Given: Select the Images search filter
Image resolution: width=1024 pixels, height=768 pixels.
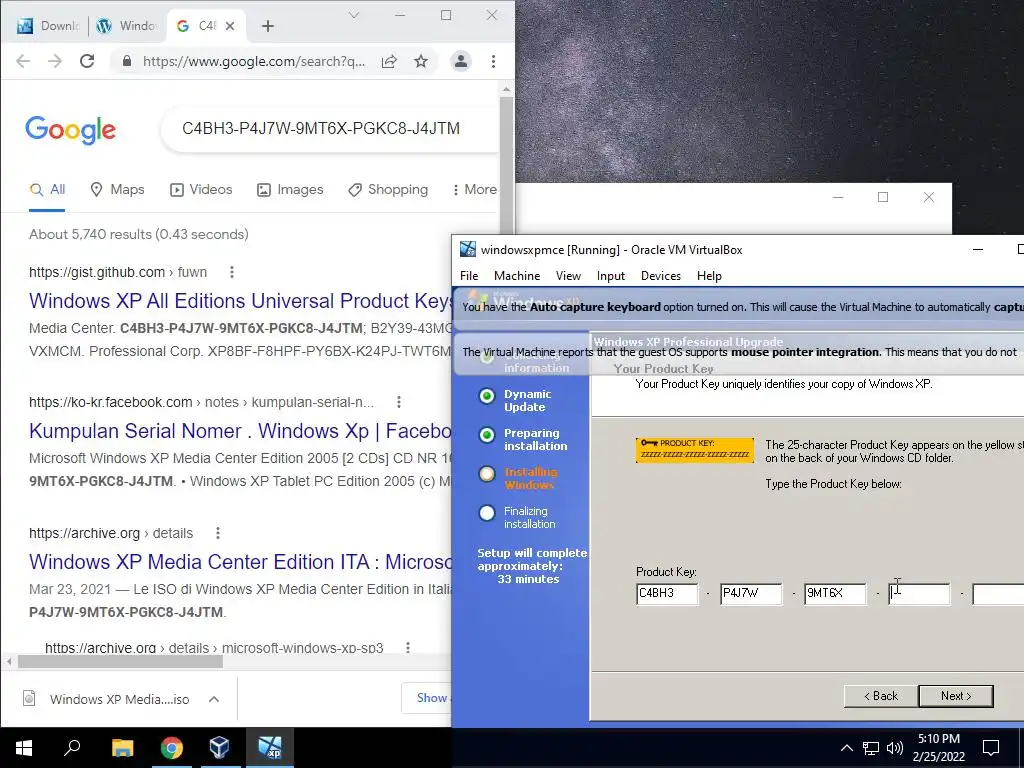Looking at the screenshot, I should 290,189.
